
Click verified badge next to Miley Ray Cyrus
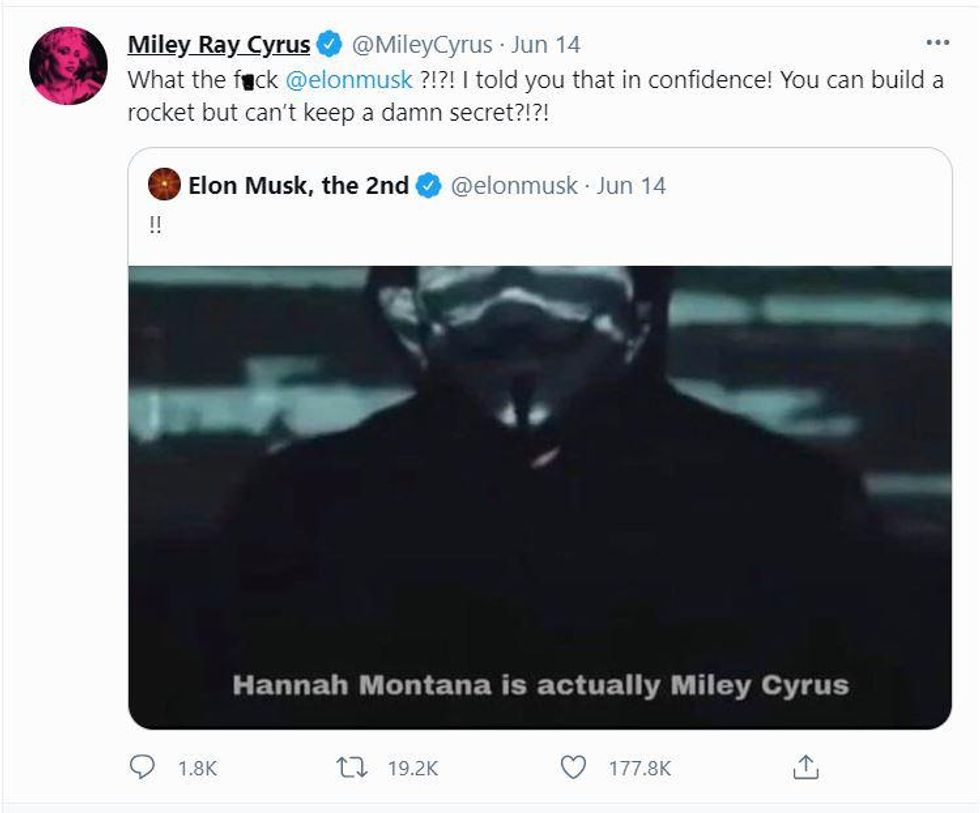click(x=329, y=45)
